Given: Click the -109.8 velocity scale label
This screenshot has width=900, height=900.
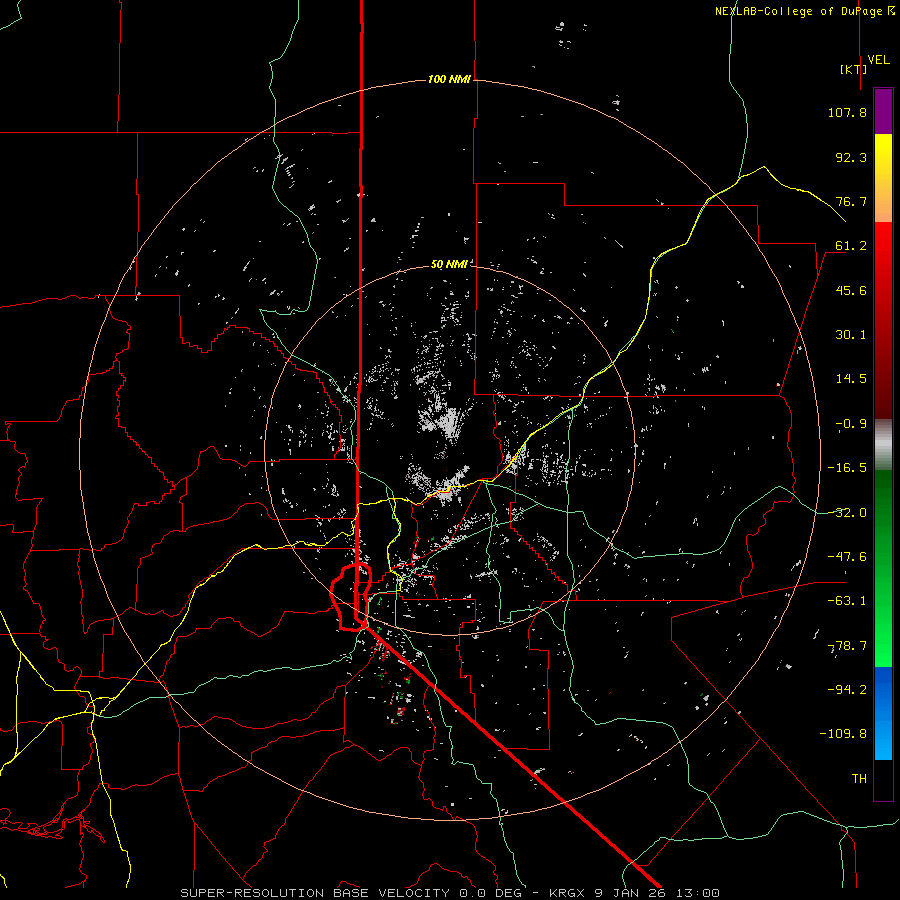Looking at the screenshot, I should (x=843, y=734).
